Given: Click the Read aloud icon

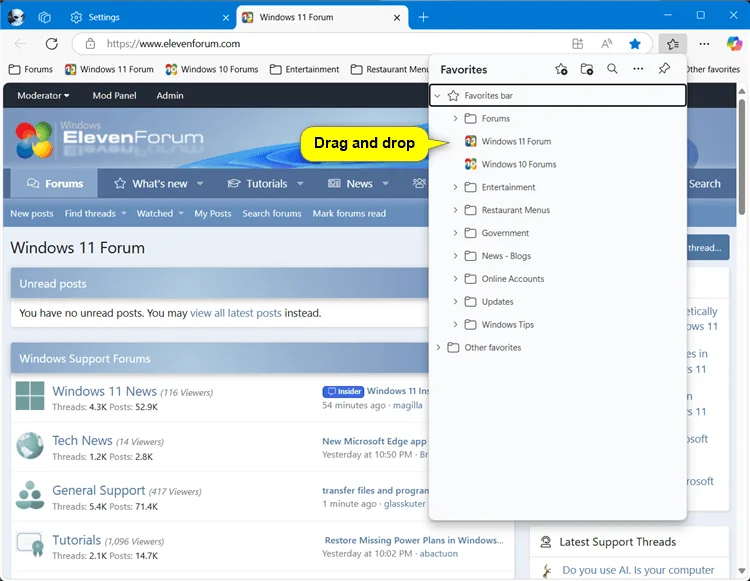Looking at the screenshot, I should (607, 44).
